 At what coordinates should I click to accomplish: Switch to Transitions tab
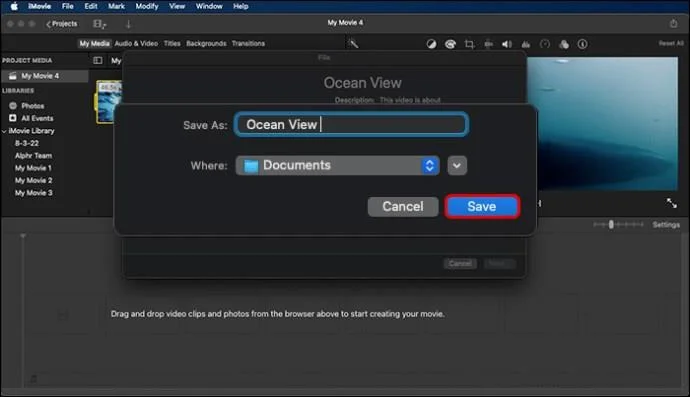(248, 44)
